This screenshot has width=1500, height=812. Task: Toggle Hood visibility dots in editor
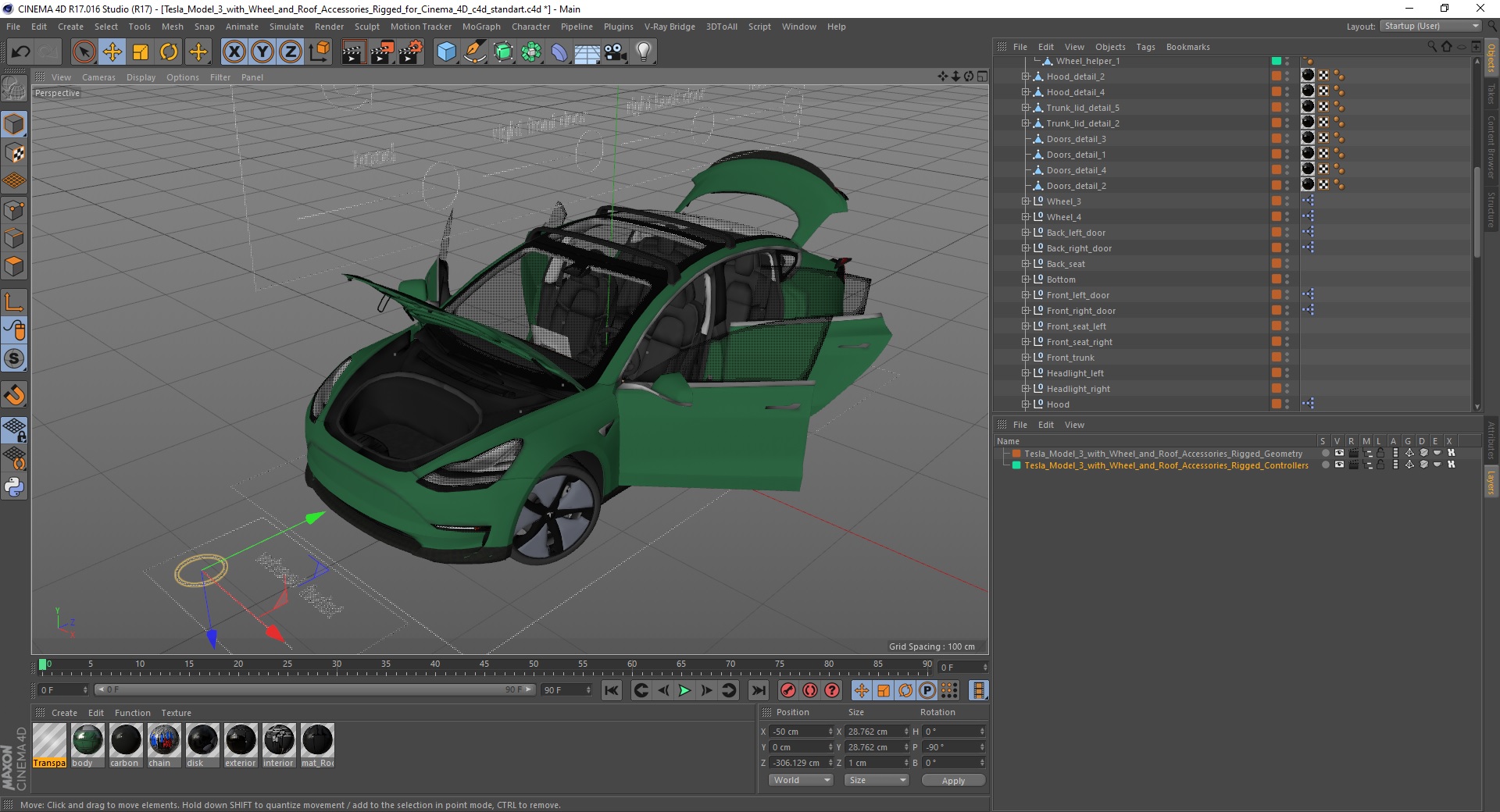click(1287, 404)
